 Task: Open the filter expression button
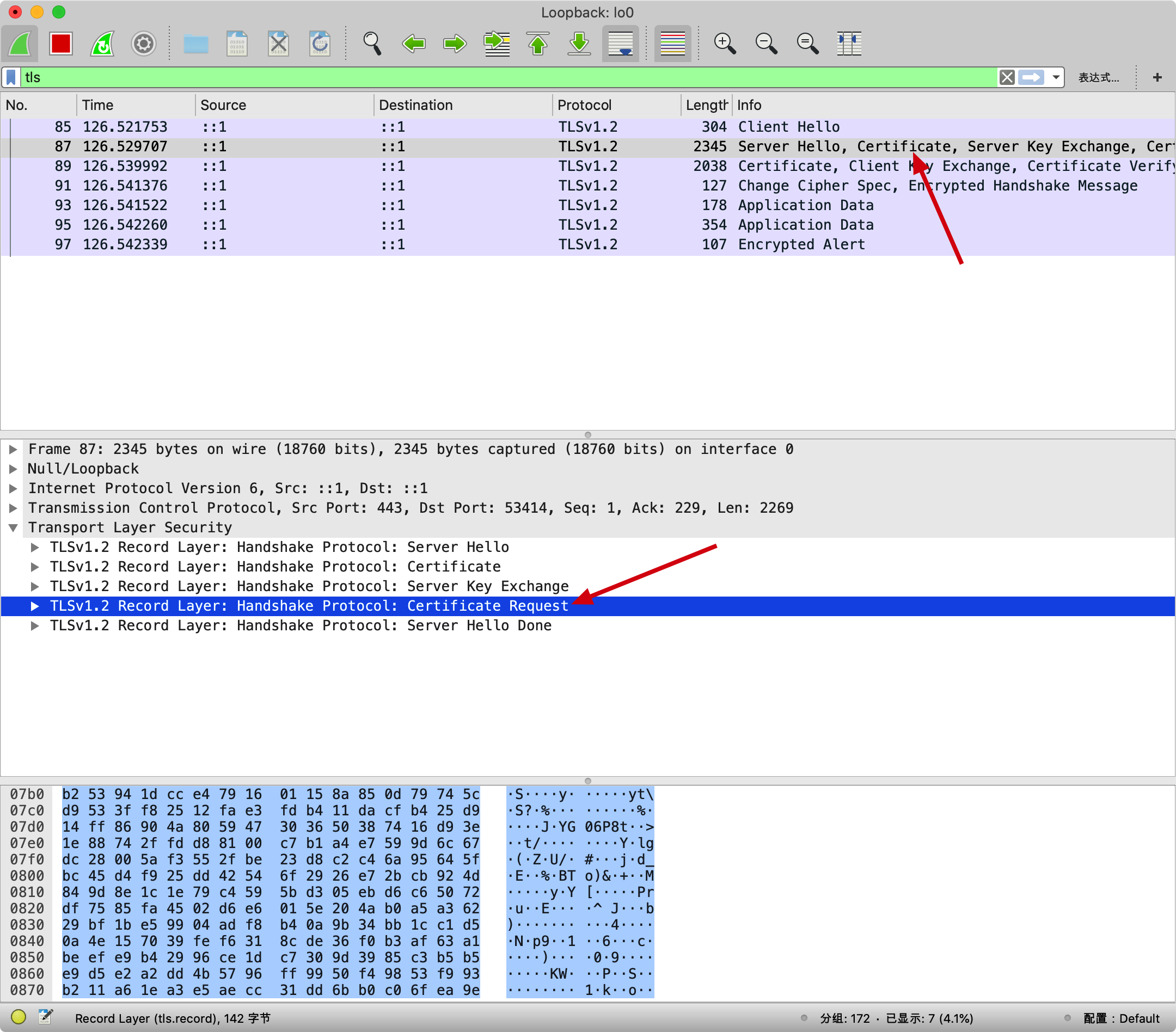(1098, 78)
